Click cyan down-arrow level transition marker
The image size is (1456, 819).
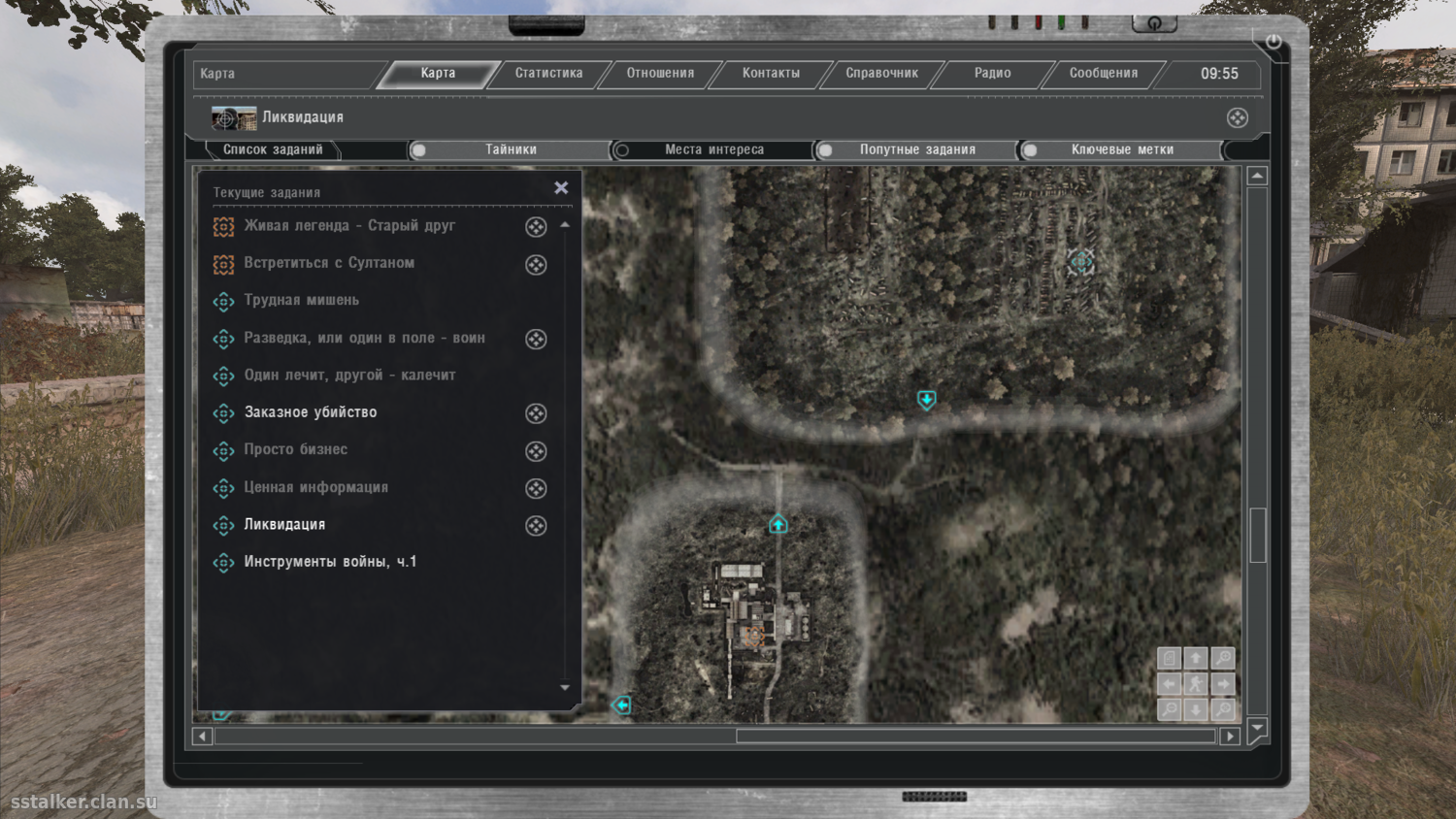[x=927, y=400]
